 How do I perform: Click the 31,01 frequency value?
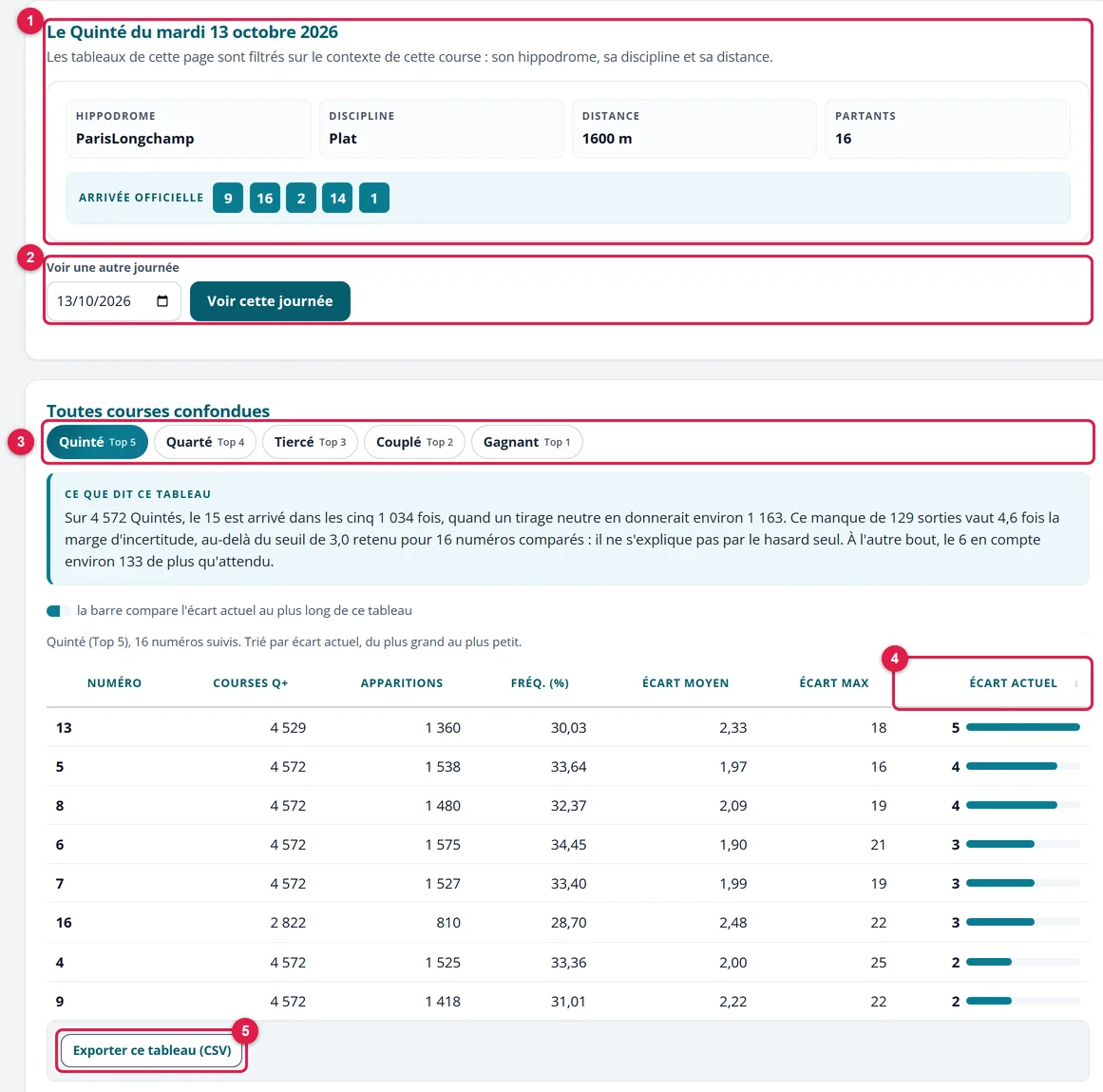(568, 1001)
